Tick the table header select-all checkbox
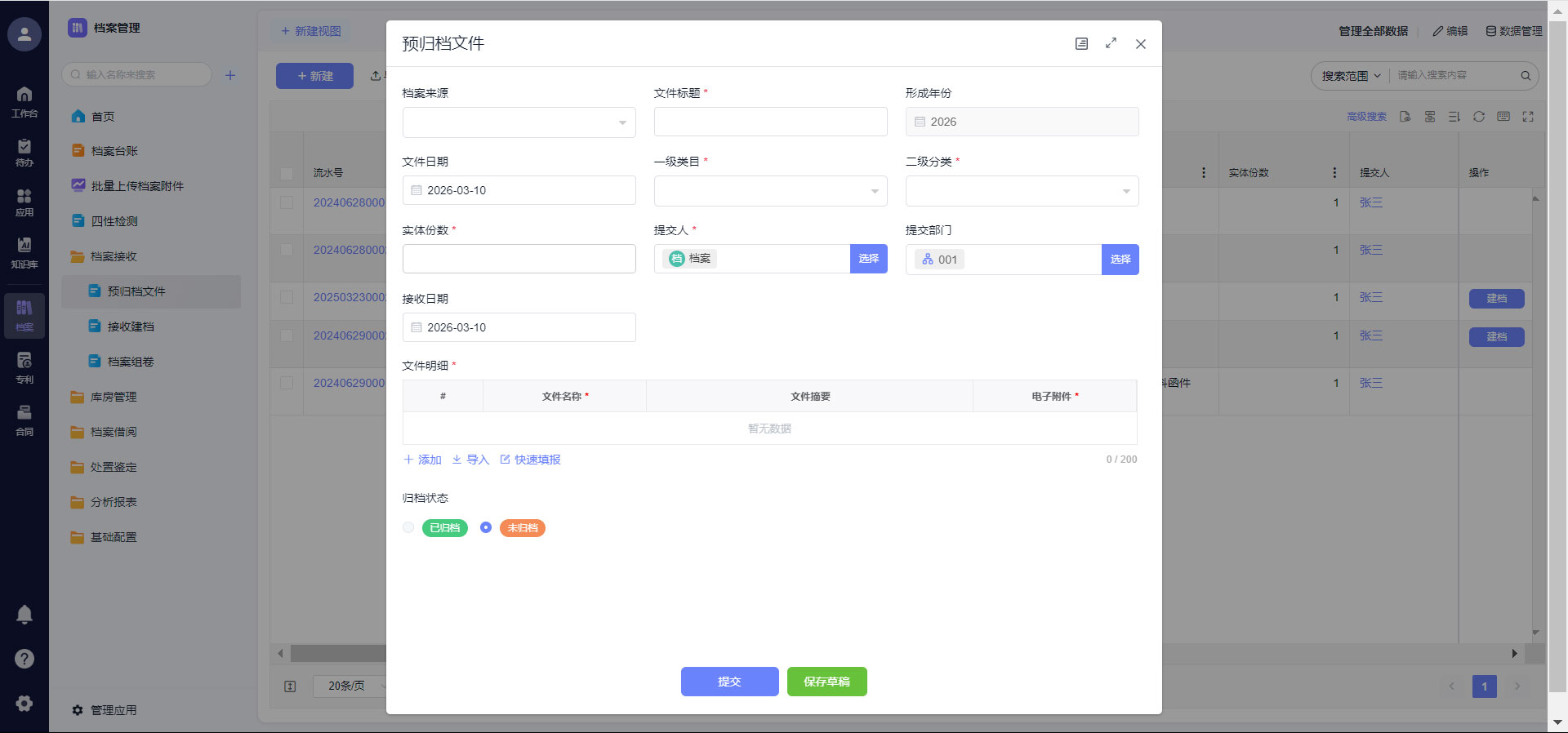Screen dimensions: 1568x733 coord(287,173)
